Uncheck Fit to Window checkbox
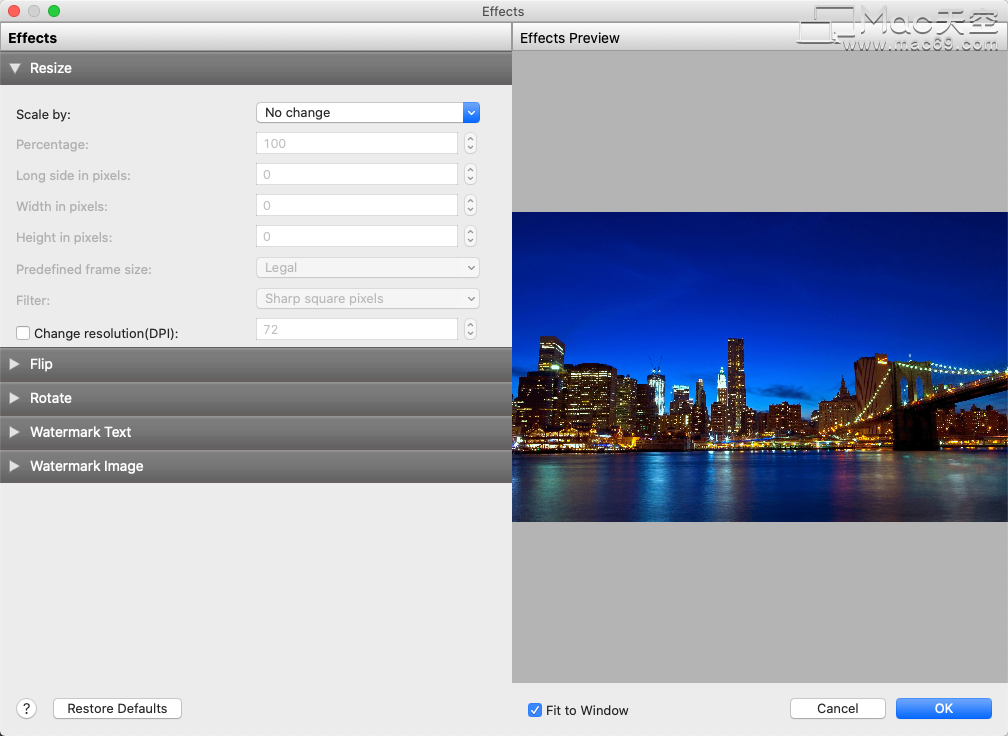1008x736 pixels. [535, 710]
